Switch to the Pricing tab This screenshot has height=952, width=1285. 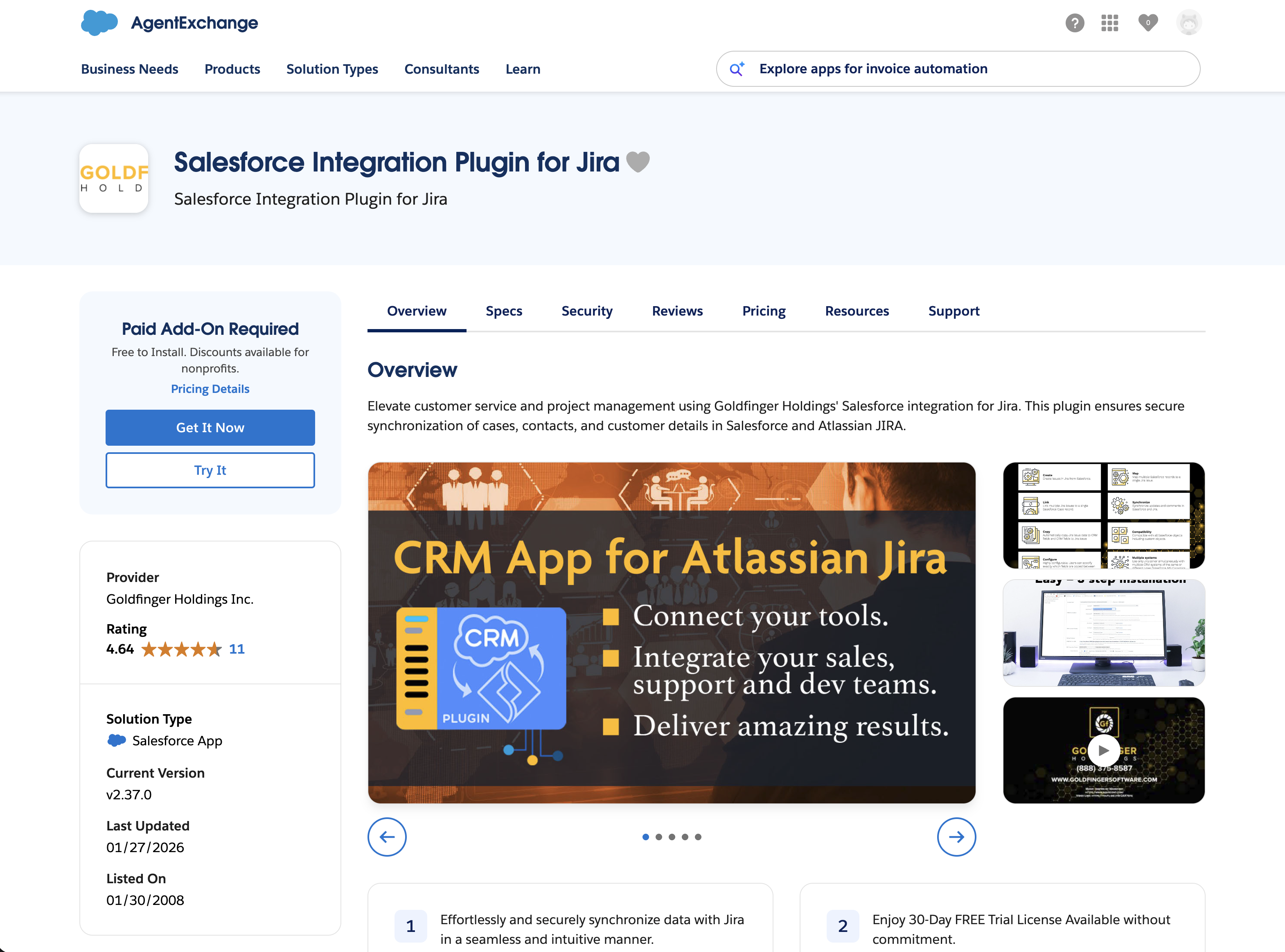point(764,311)
